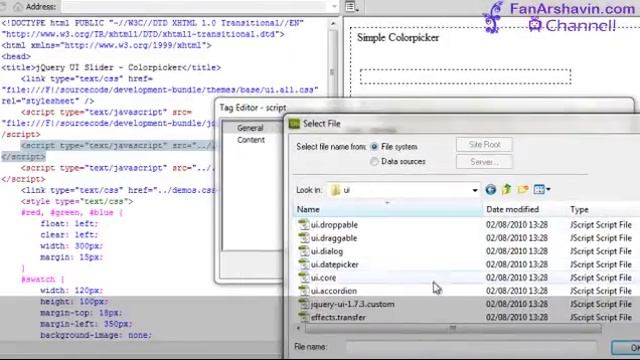Click the Dreamweaver icon in Select File title
The height and width of the screenshot is (360, 640).
[x=294, y=123]
